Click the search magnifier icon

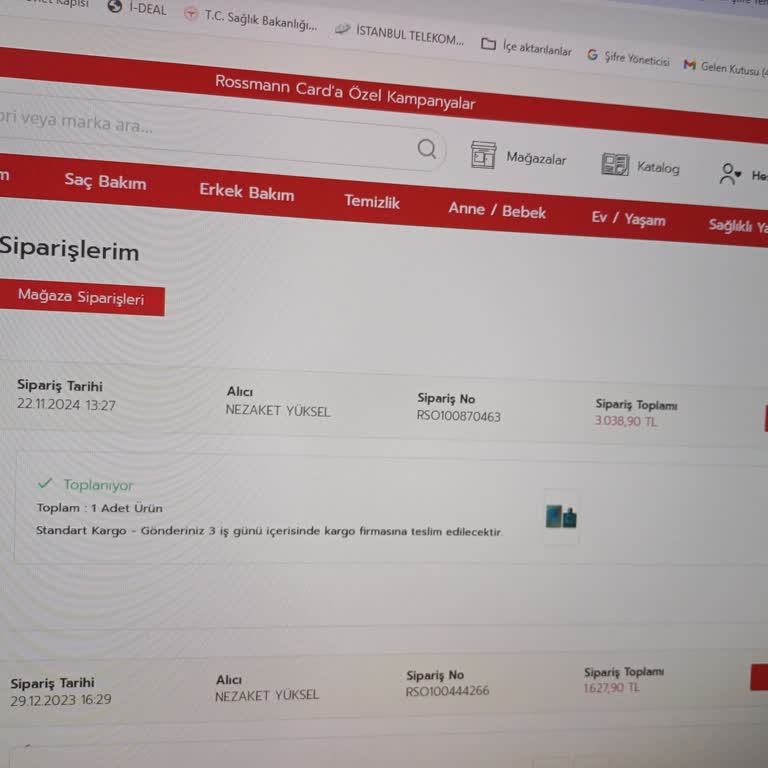tap(427, 148)
